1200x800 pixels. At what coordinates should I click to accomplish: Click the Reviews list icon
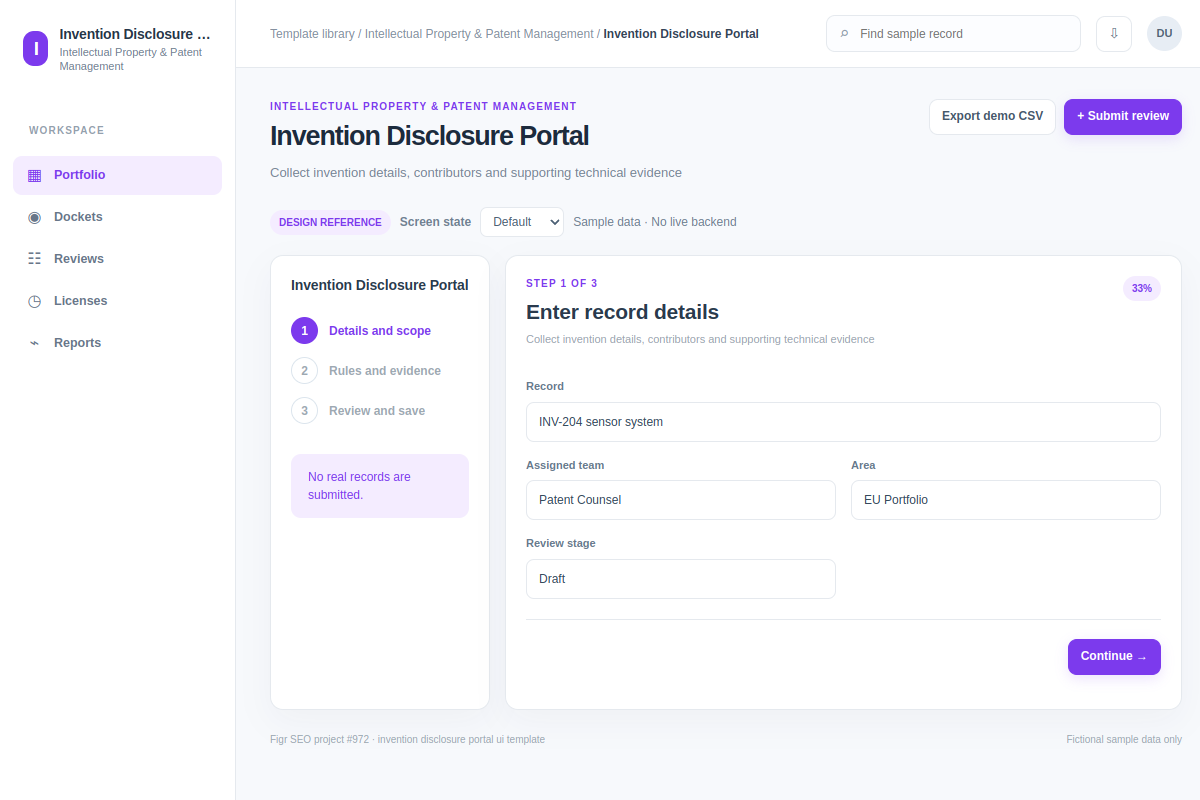coord(35,259)
